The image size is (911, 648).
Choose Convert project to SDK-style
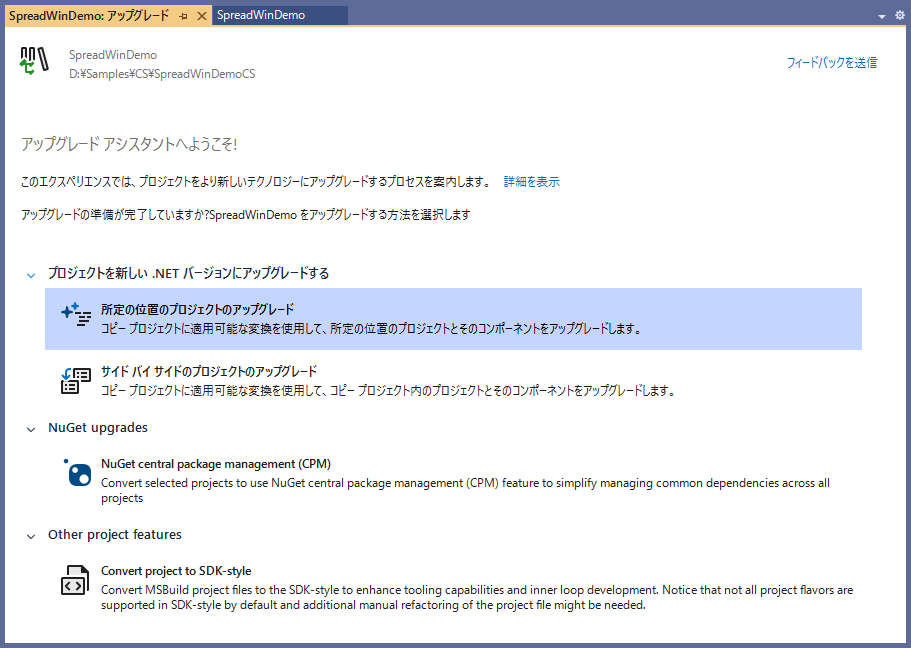(453, 587)
